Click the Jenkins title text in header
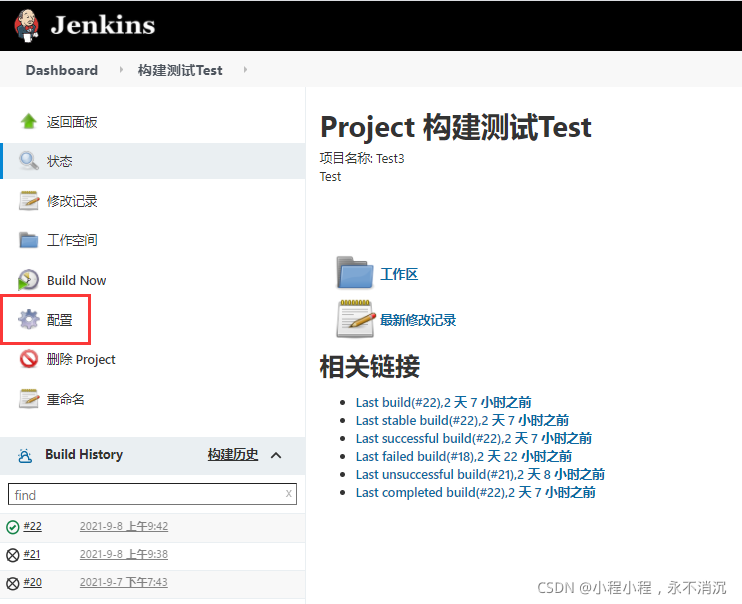The height and width of the screenshot is (604, 742). pos(103,25)
